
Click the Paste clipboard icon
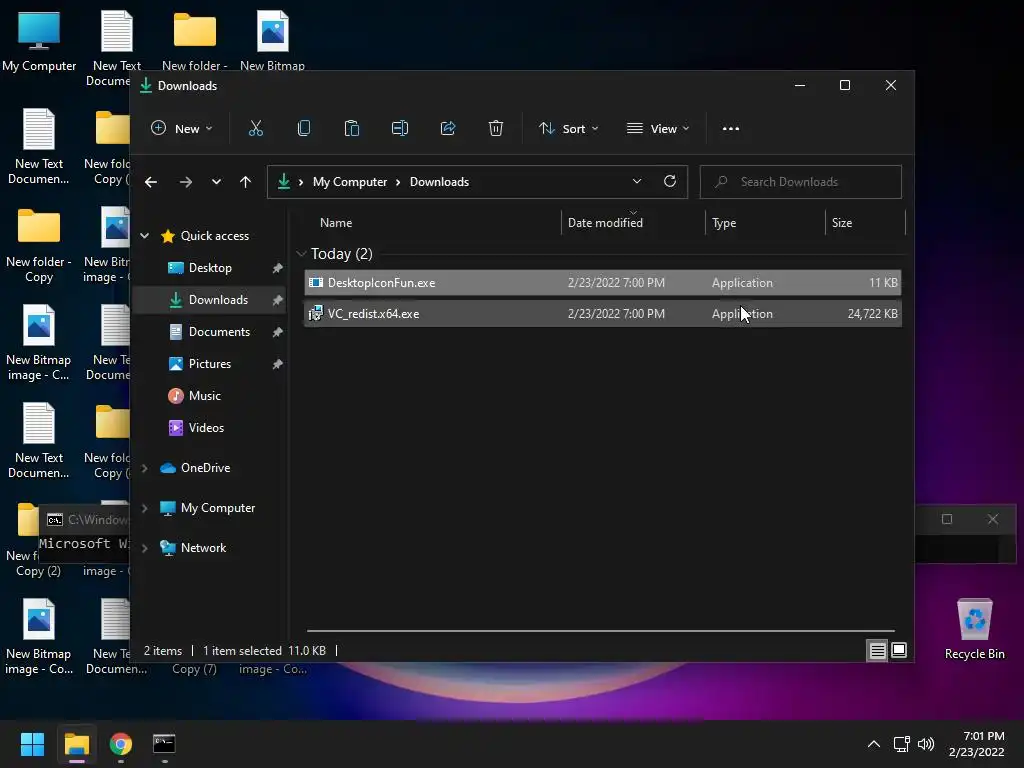[x=351, y=129]
